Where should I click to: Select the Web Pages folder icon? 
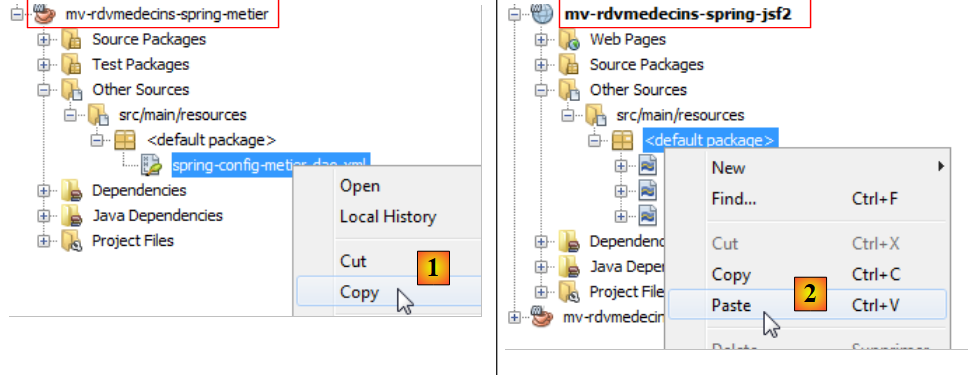[568, 40]
